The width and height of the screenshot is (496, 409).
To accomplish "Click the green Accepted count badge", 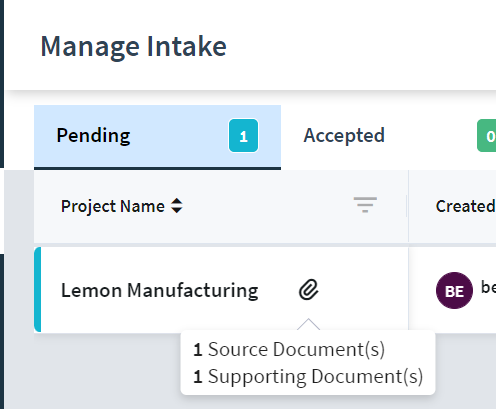I will click(487, 136).
